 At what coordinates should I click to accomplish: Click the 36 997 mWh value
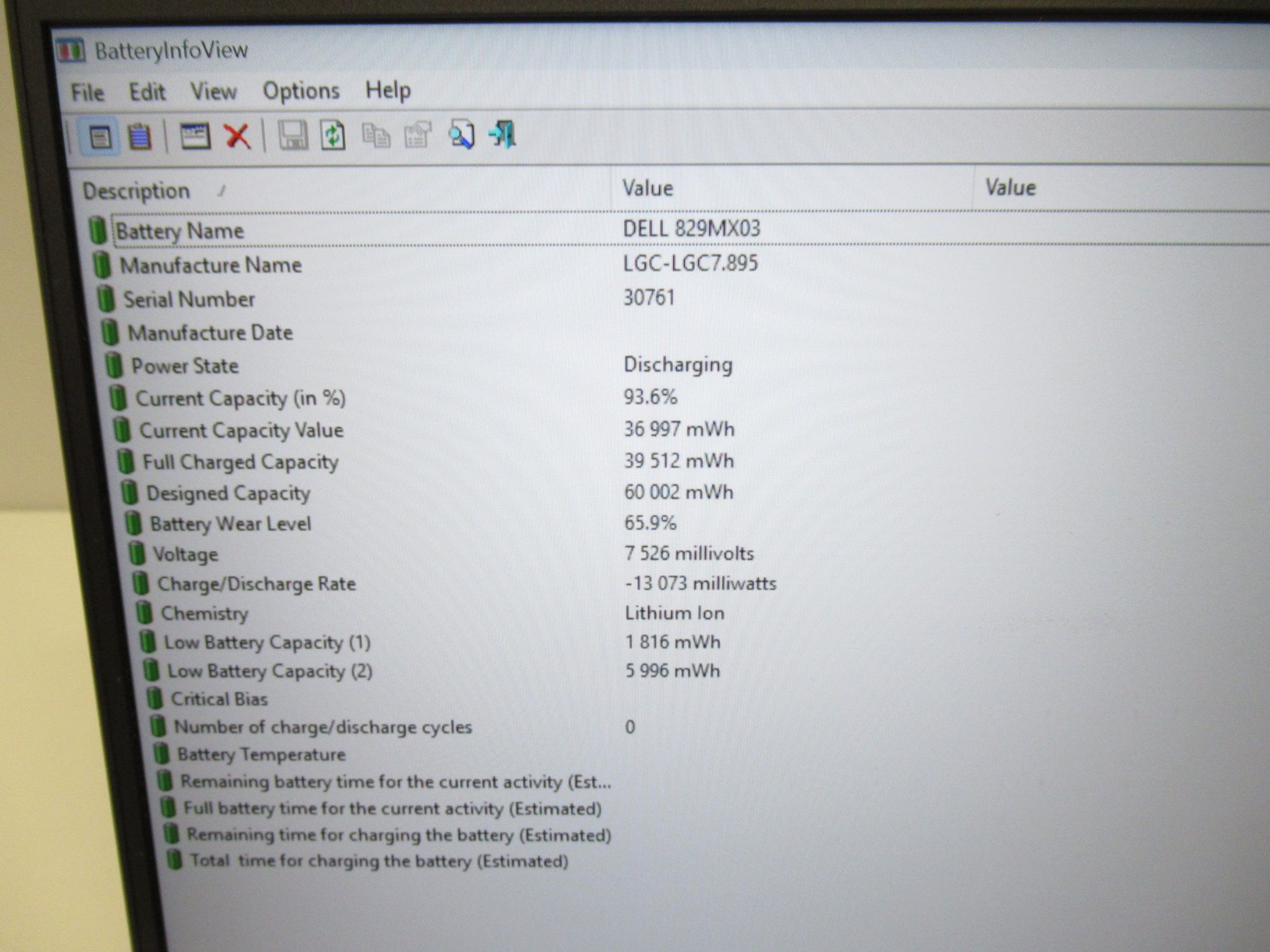679,429
